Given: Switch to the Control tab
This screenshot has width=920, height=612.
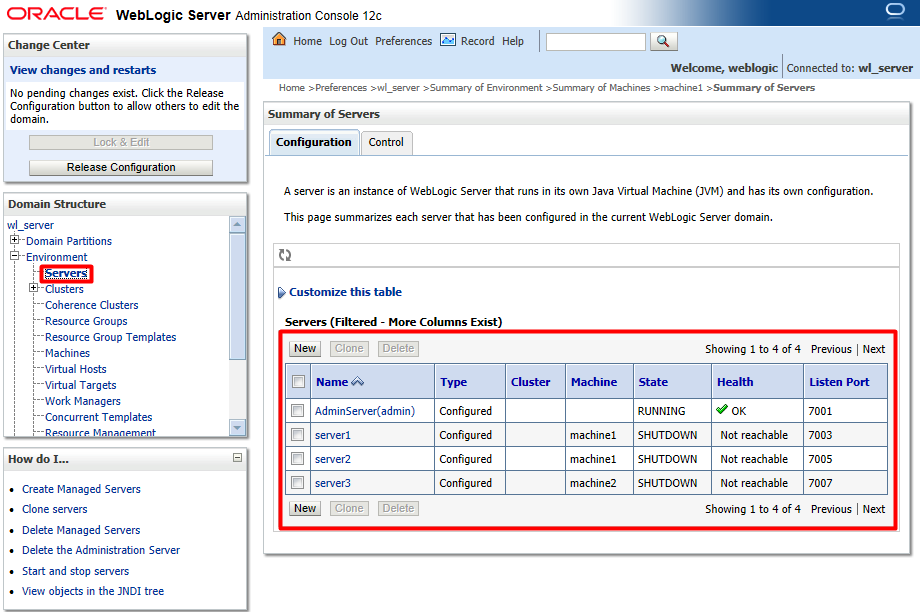Looking at the screenshot, I should [386, 143].
